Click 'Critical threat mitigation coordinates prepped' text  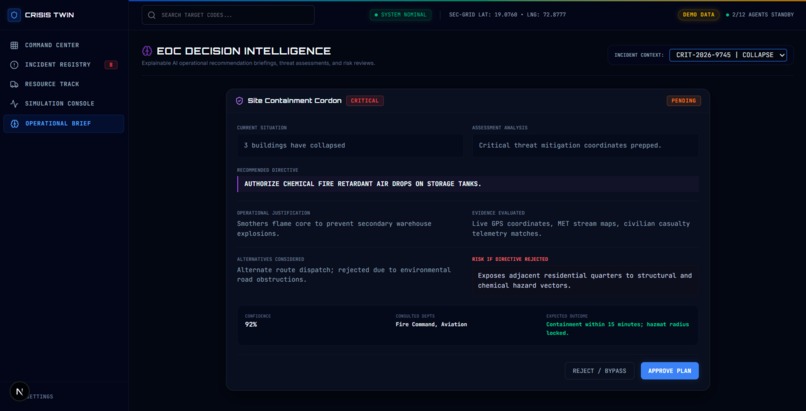pyautogui.click(x=570, y=145)
